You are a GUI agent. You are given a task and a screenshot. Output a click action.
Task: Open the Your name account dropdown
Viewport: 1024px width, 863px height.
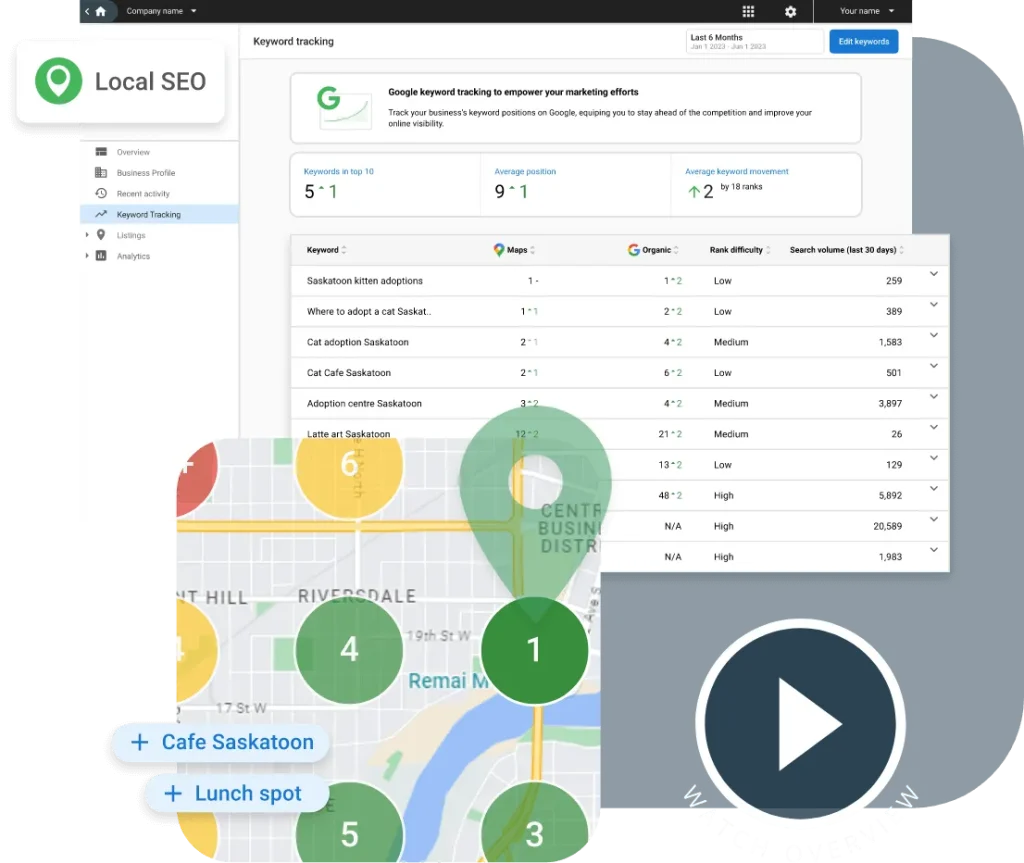866,11
